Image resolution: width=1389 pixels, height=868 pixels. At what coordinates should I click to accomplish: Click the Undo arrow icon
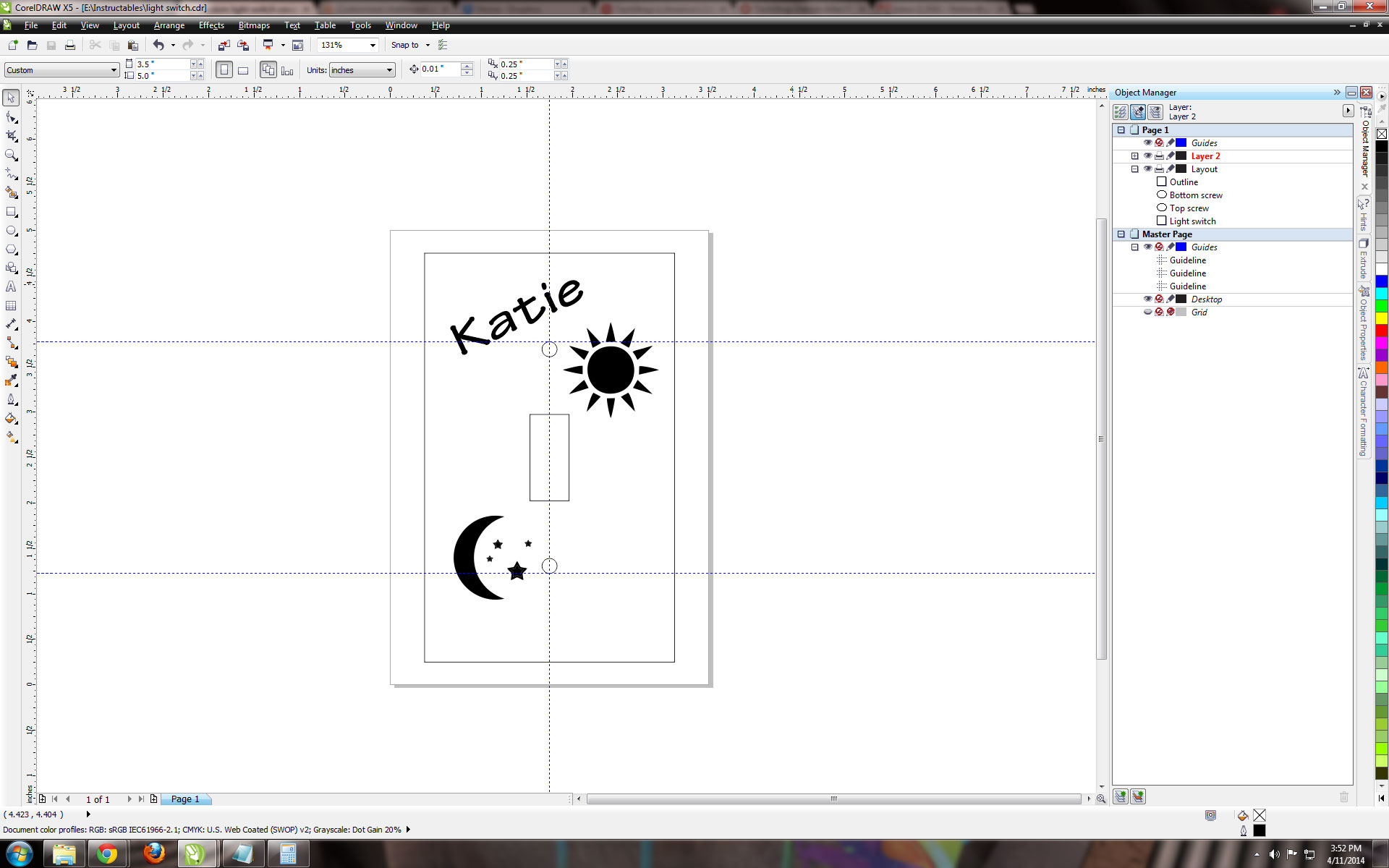pos(158,45)
